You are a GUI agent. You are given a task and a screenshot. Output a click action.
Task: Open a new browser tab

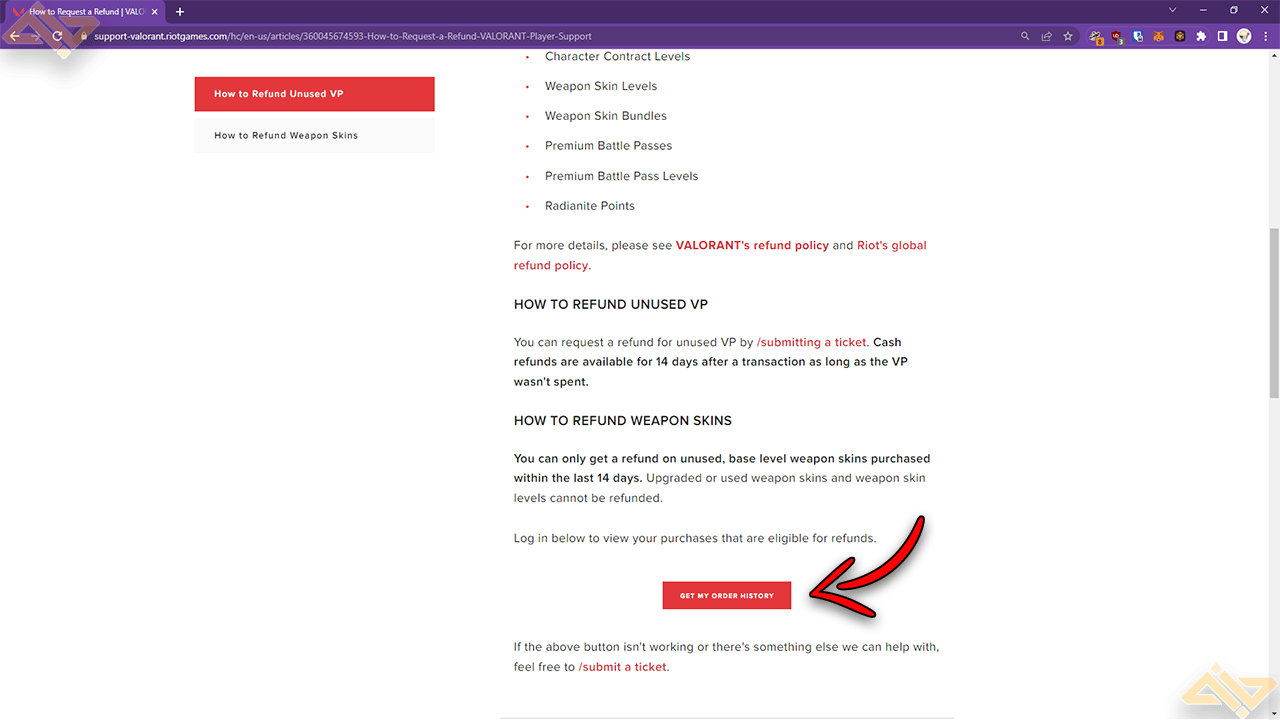click(x=180, y=11)
